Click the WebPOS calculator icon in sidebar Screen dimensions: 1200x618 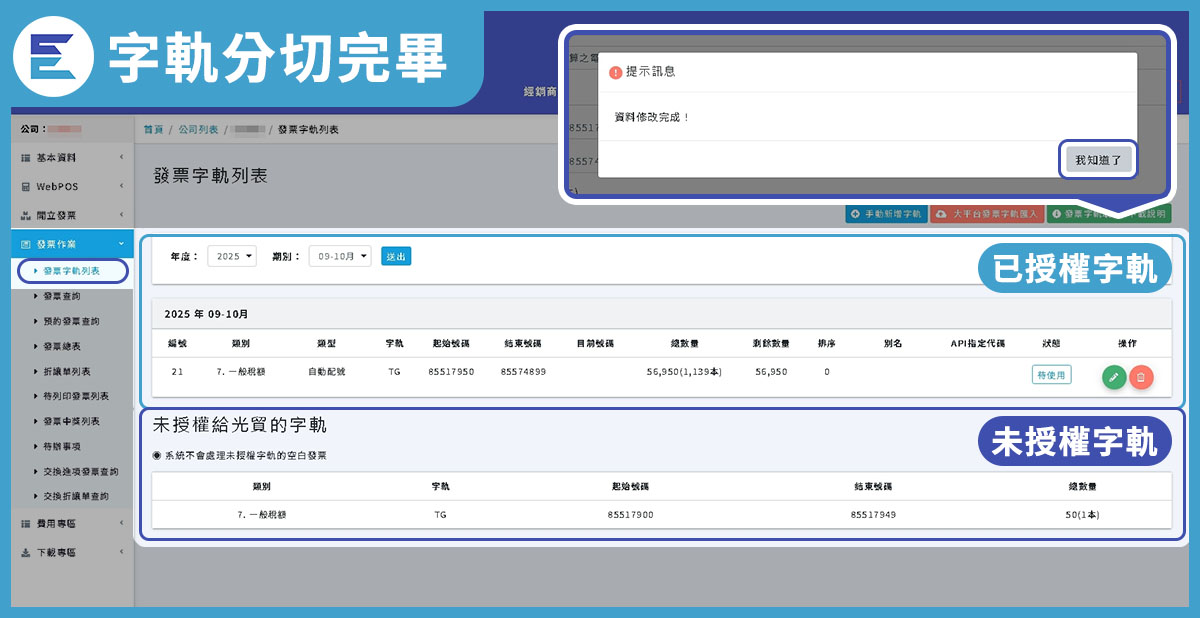(x=26, y=186)
